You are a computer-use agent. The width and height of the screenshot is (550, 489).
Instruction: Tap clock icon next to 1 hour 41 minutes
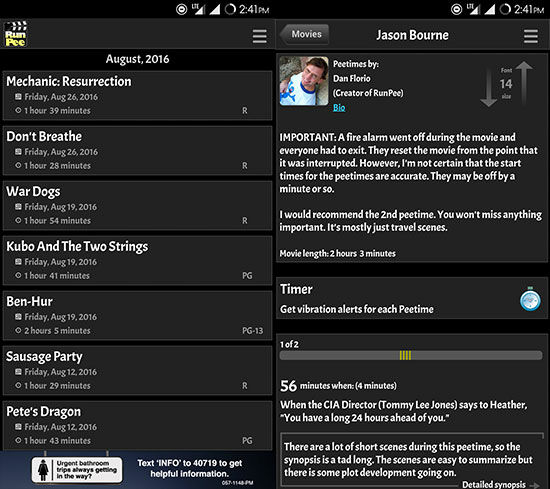[x=18, y=276]
